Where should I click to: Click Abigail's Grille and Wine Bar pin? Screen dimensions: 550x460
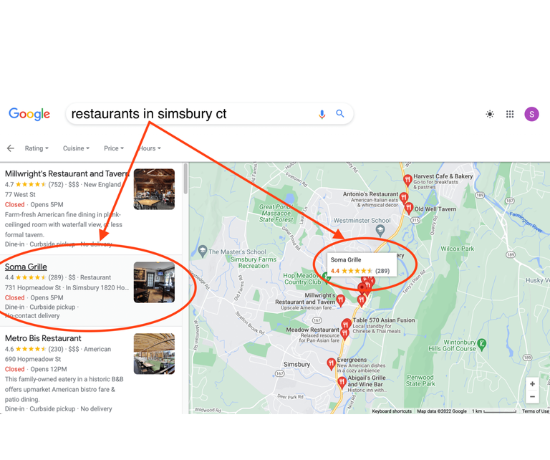tap(342, 382)
